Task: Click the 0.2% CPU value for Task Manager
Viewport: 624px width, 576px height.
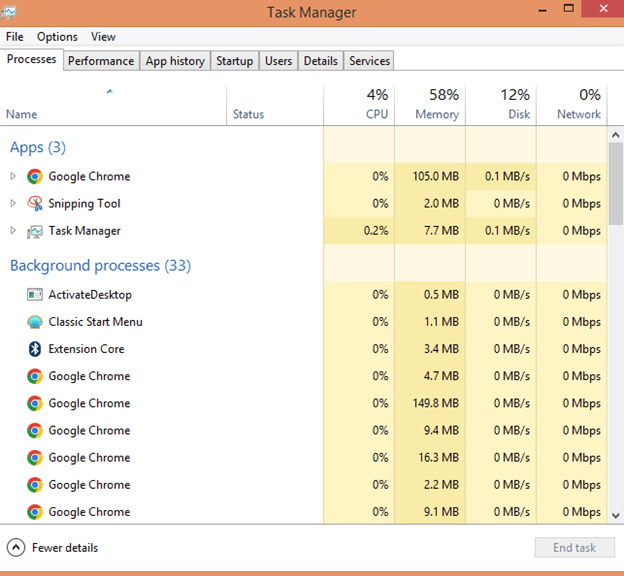Action: (x=376, y=230)
